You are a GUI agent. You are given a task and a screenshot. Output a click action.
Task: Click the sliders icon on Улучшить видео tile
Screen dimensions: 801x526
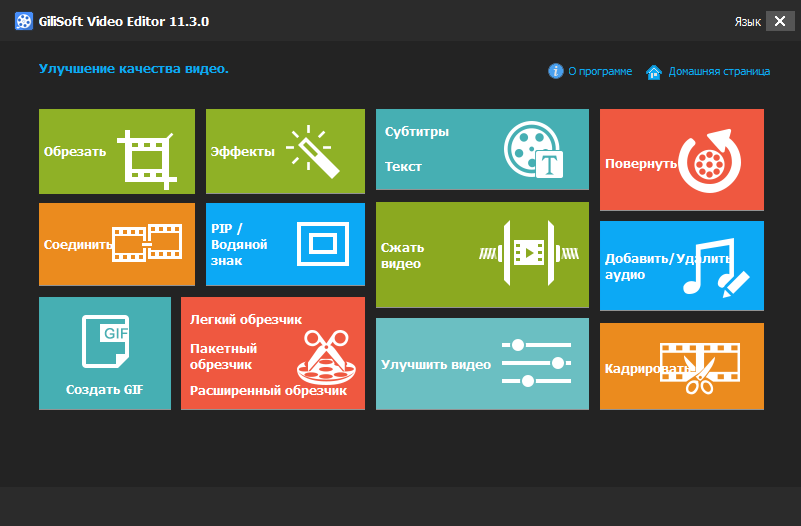point(536,363)
